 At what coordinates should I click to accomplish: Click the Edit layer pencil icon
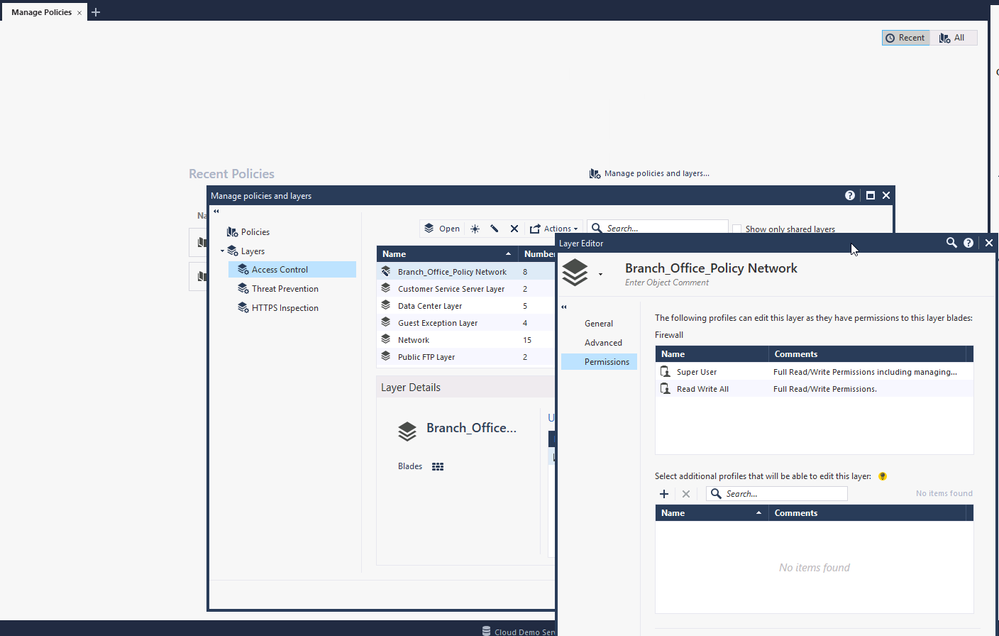point(494,229)
